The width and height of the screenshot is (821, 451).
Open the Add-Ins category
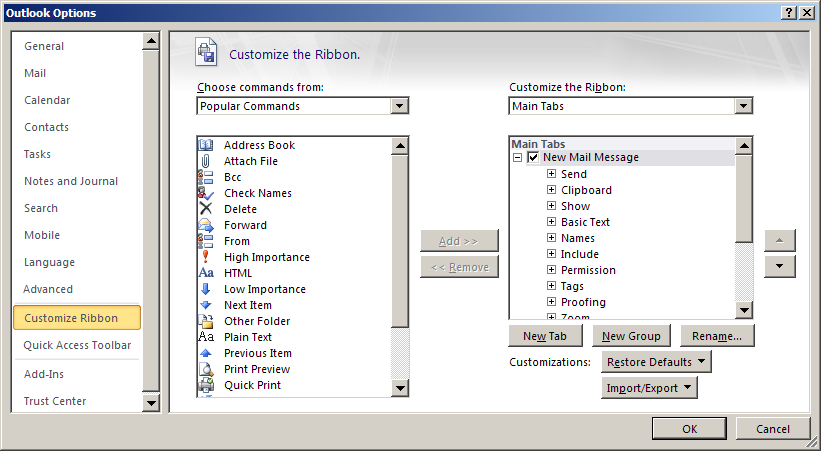coord(44,375)
